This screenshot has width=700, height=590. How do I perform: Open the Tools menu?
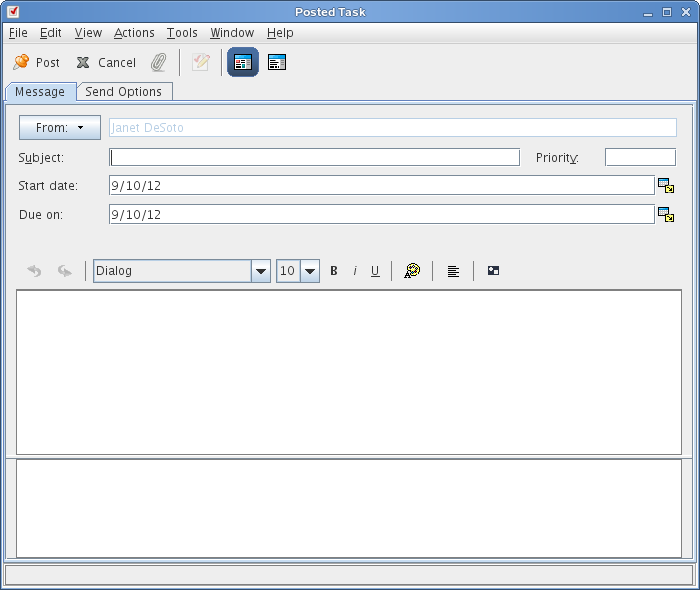[x=182, y=33]
